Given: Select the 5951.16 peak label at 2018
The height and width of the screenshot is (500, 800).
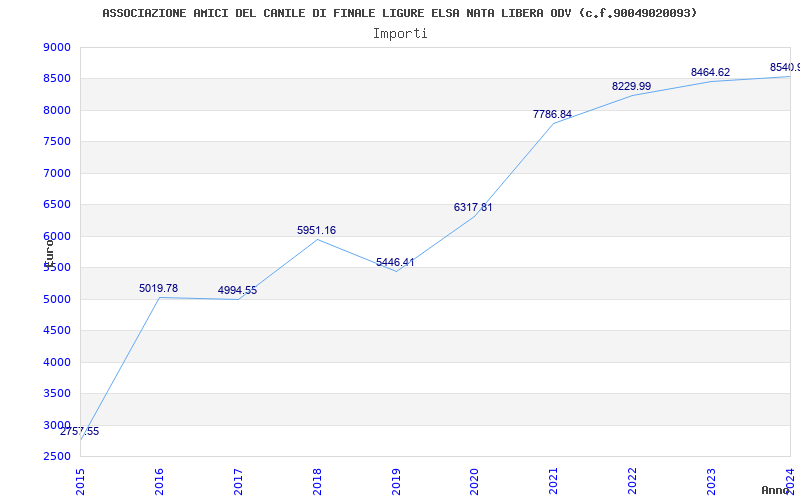Looking at the screenshot, I should coord(316,230).
